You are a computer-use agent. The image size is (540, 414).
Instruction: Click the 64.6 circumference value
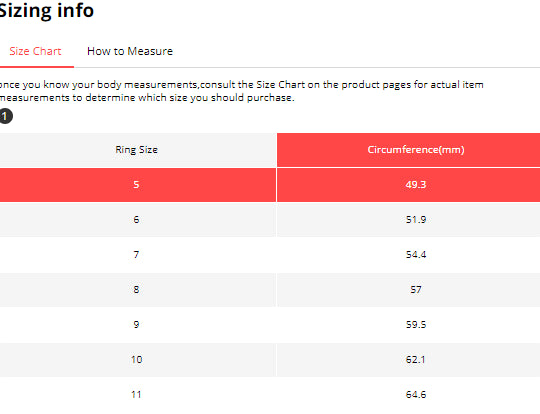click(x=416, y=395)
